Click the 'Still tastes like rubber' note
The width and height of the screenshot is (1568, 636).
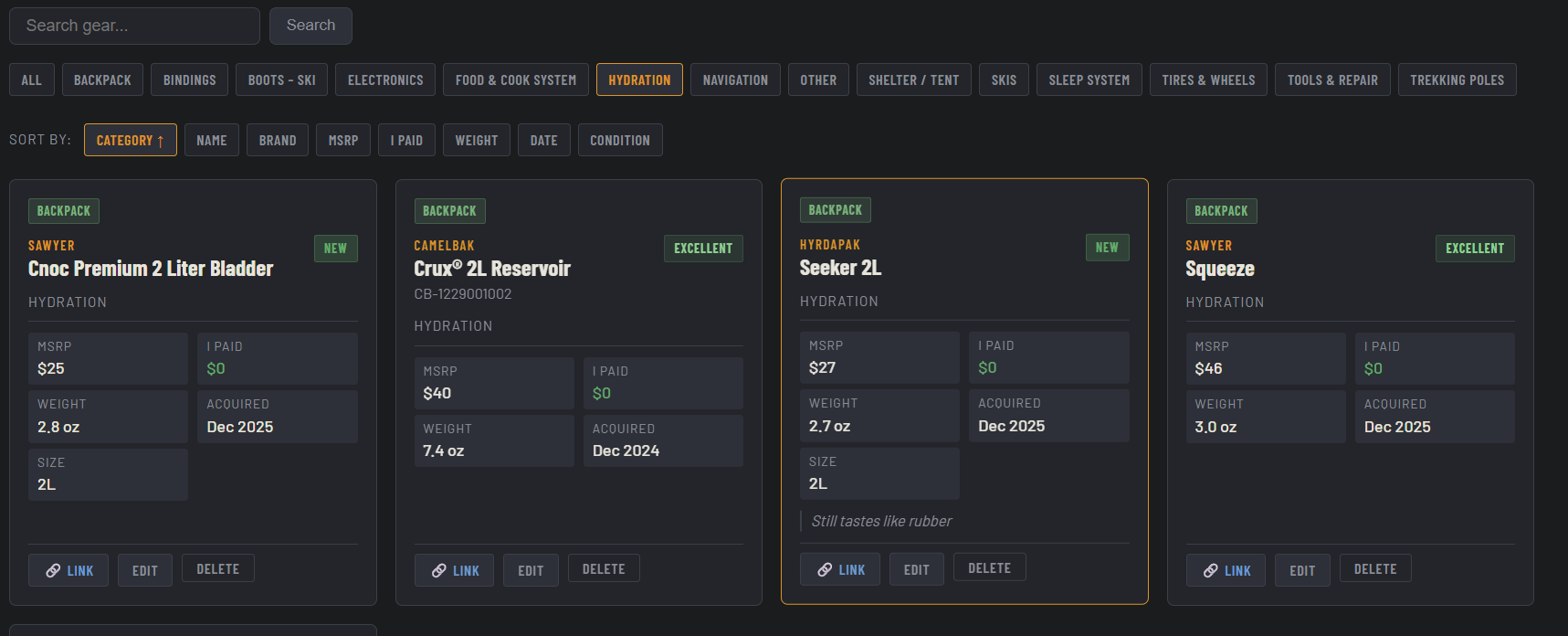click(x=881, y=521)
